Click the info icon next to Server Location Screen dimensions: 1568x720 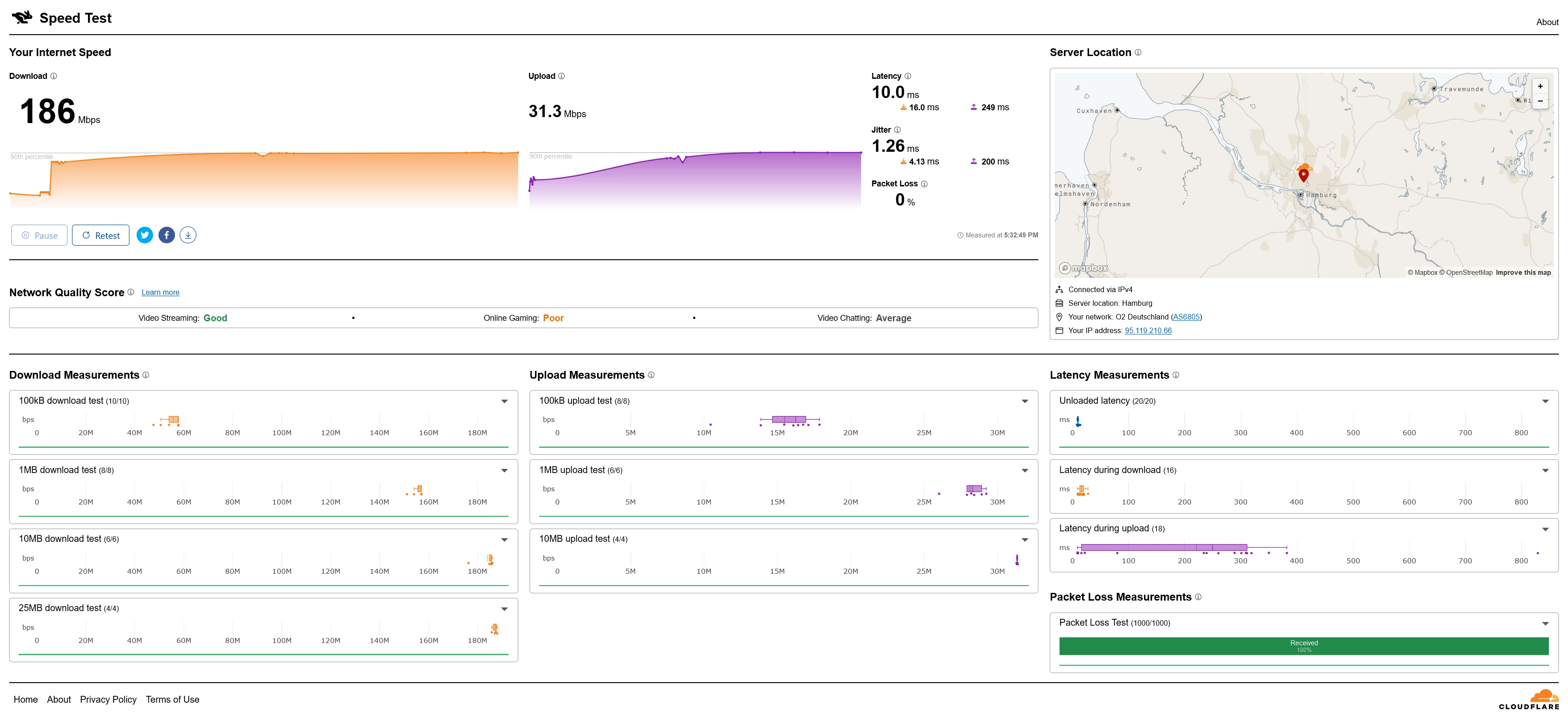(x=1138, y=52)
